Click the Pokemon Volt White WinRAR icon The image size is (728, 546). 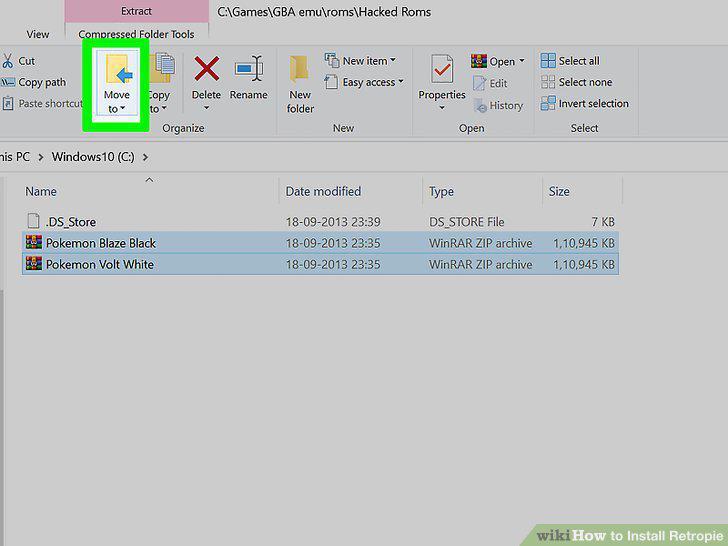point(34,263)
